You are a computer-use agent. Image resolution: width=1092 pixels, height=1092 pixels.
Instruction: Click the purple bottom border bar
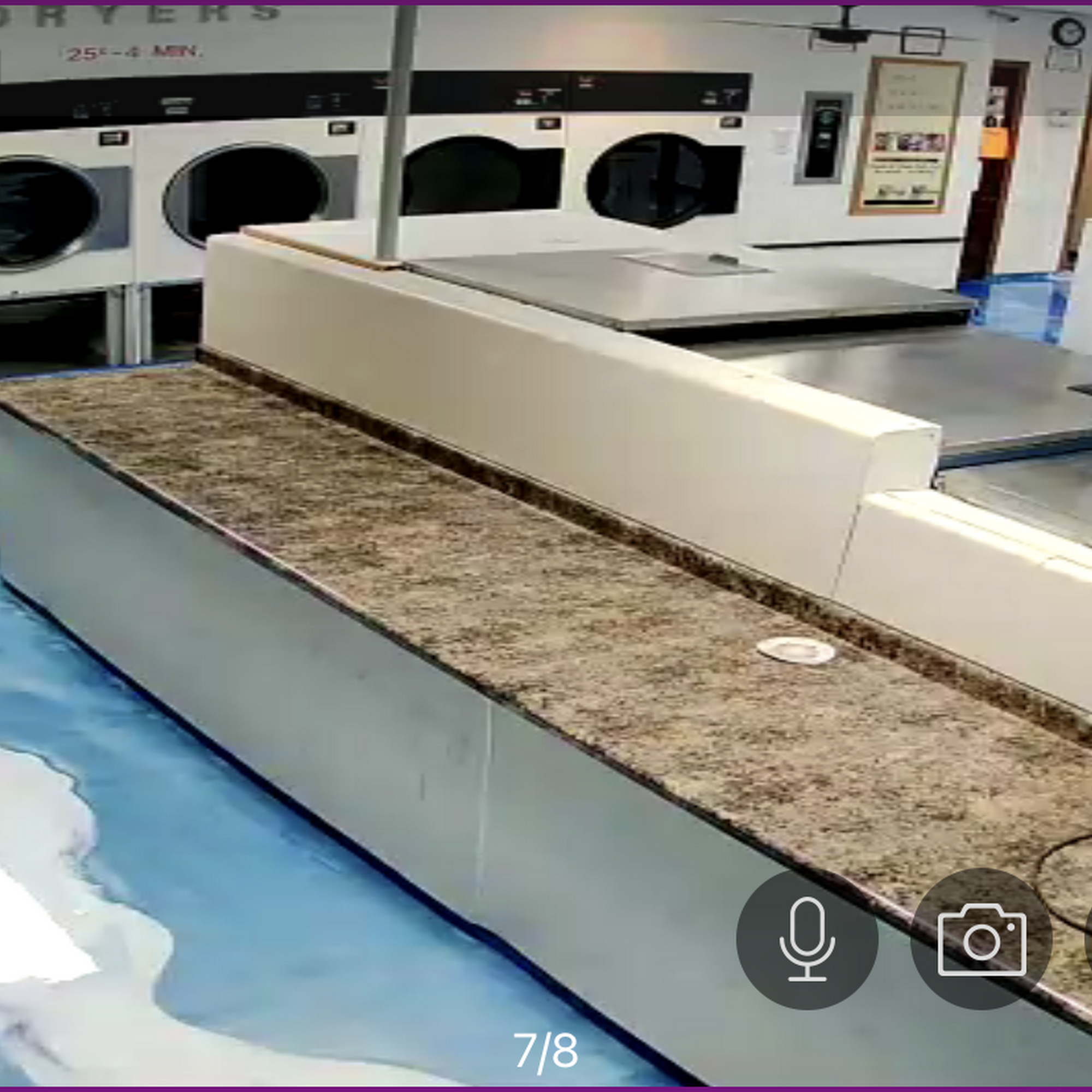(546, 1089)
